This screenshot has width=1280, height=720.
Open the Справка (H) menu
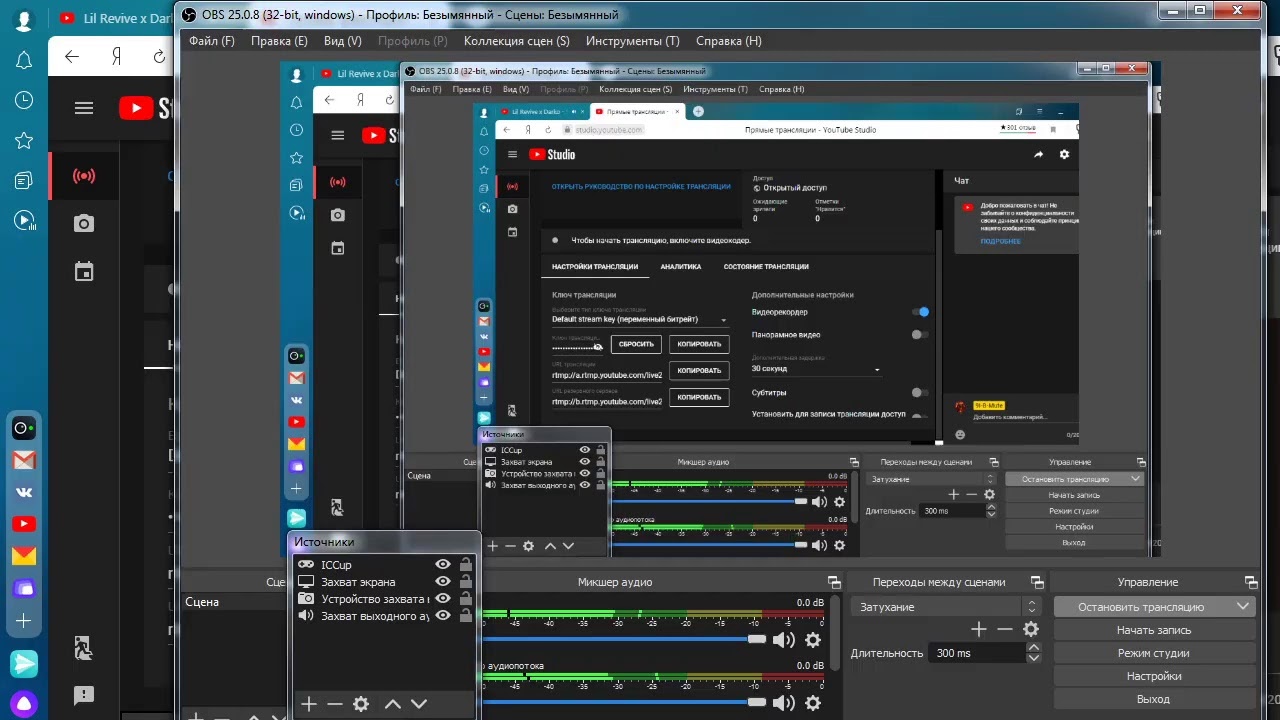tap(728, 41)
